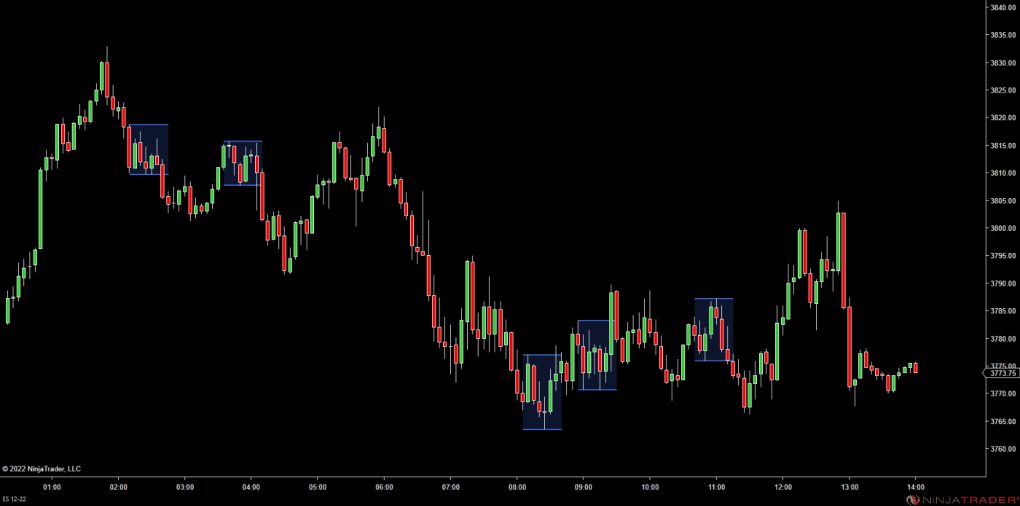This screenshot has height=506, width=1020.
Task: Select the lowest blue rectangle after 08:00
Action: [542, 392]
